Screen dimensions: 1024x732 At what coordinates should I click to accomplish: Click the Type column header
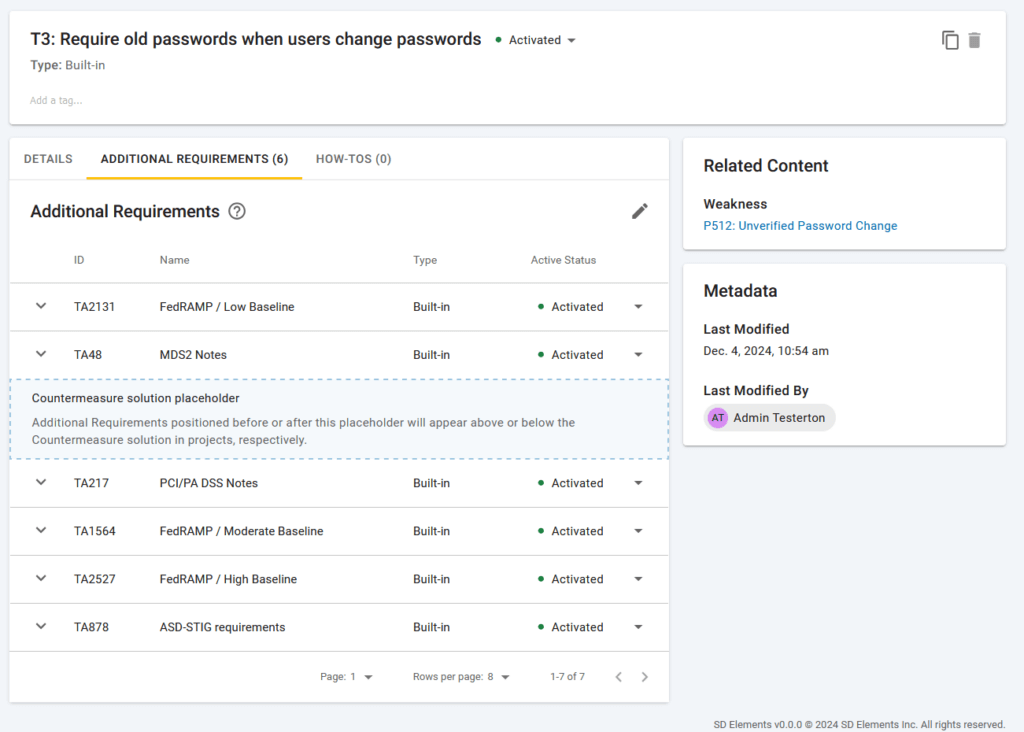click(x=425, y=260)
